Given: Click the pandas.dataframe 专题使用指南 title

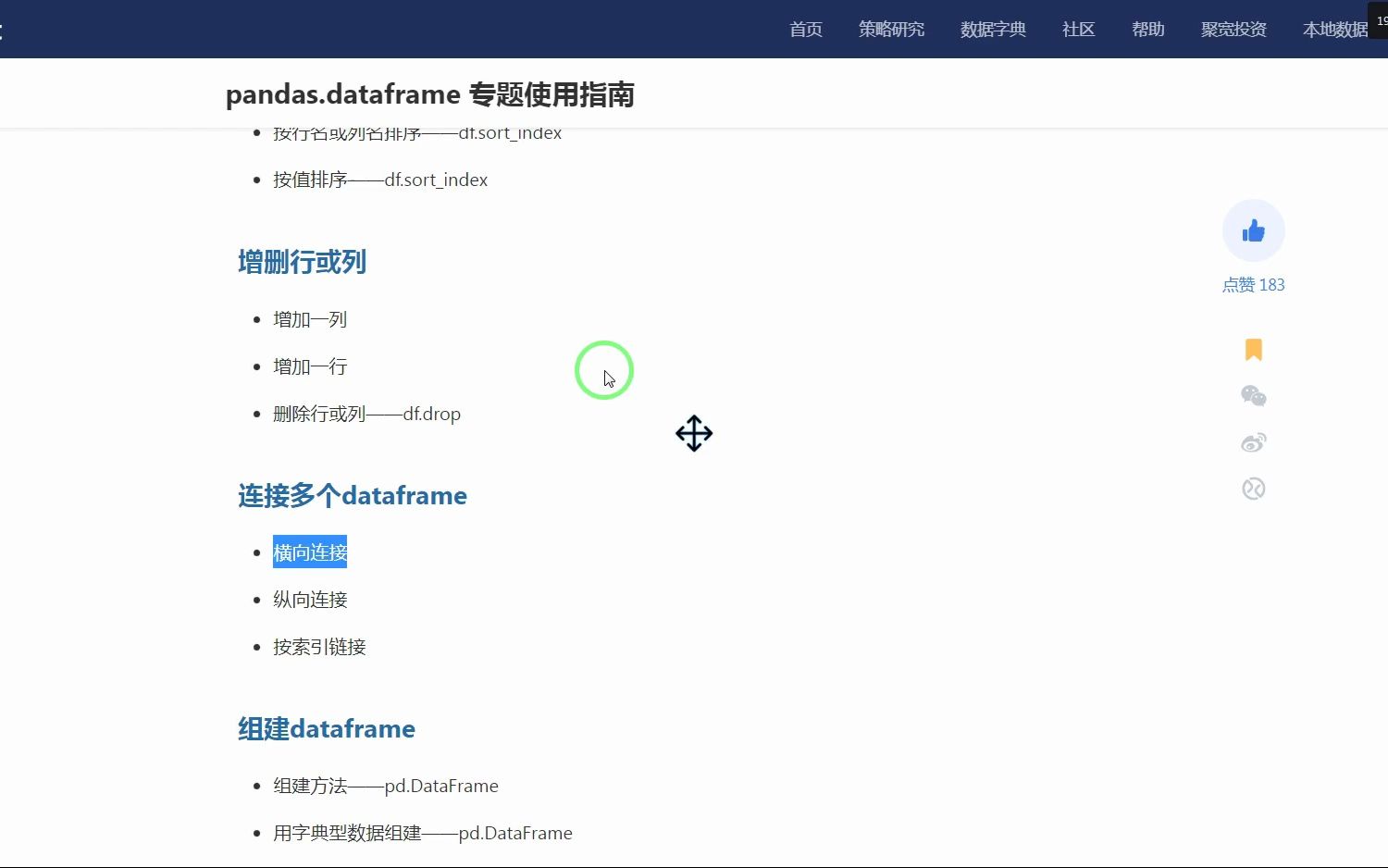Looking at the screenshot, I should 430,94.
